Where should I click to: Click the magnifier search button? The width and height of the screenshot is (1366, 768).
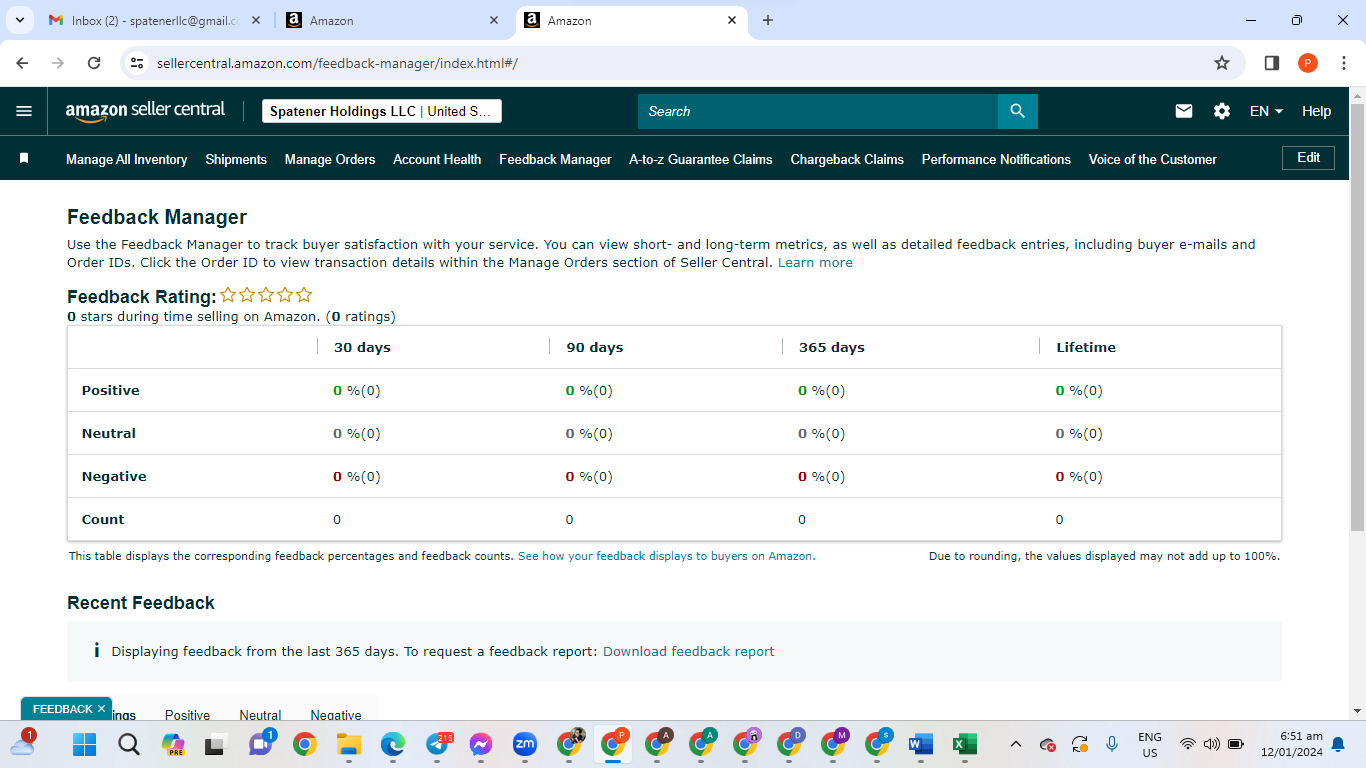pos(1018,111)
